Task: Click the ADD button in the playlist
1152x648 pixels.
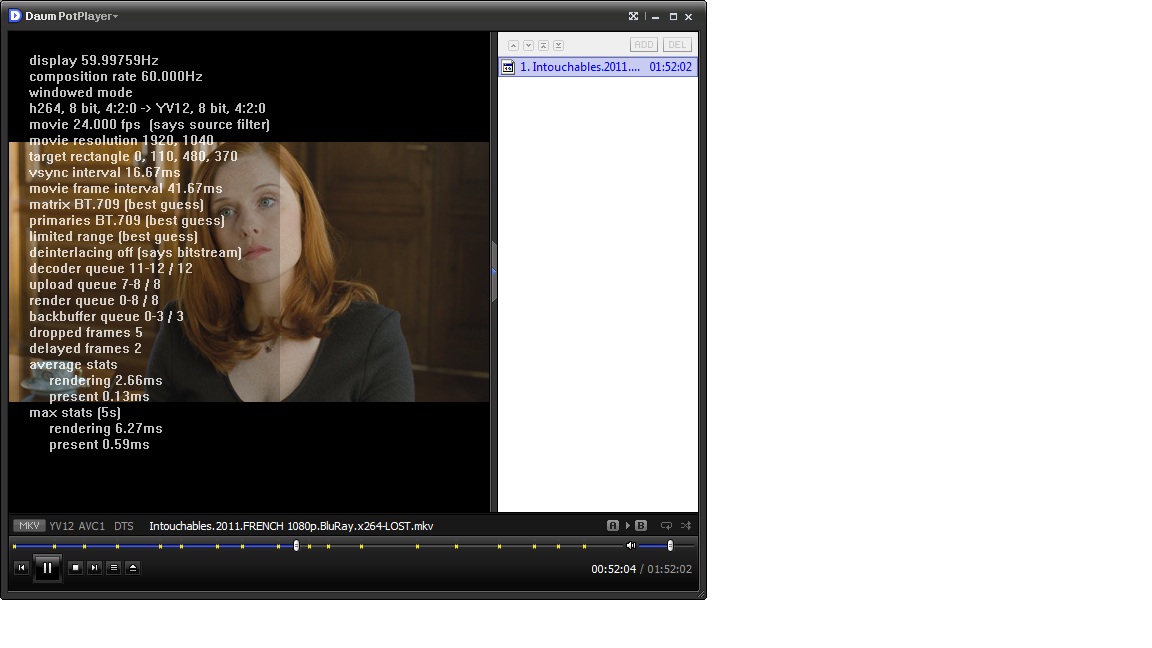Action: coord(644,45)
